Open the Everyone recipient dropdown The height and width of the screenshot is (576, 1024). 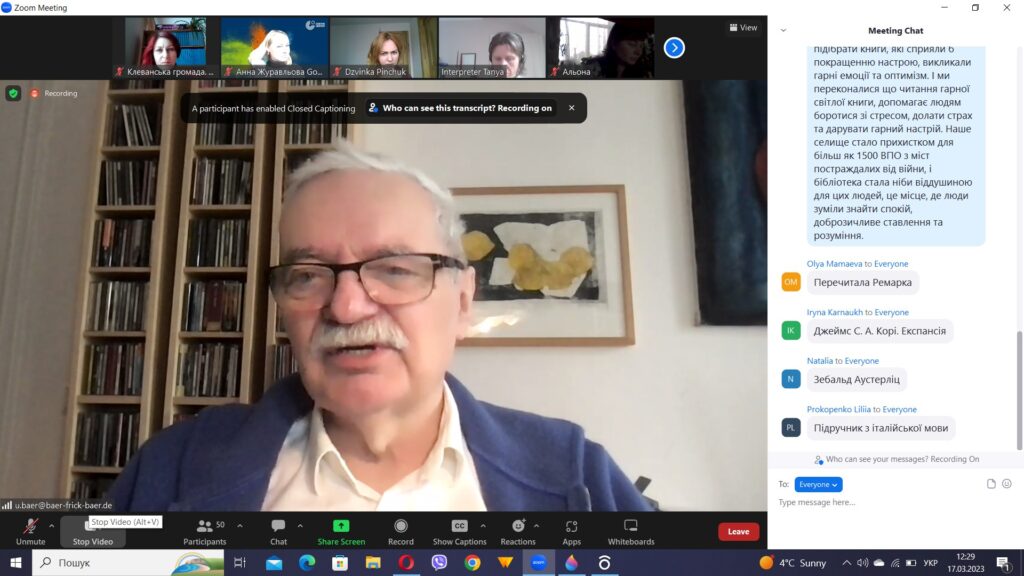[818, 484]
